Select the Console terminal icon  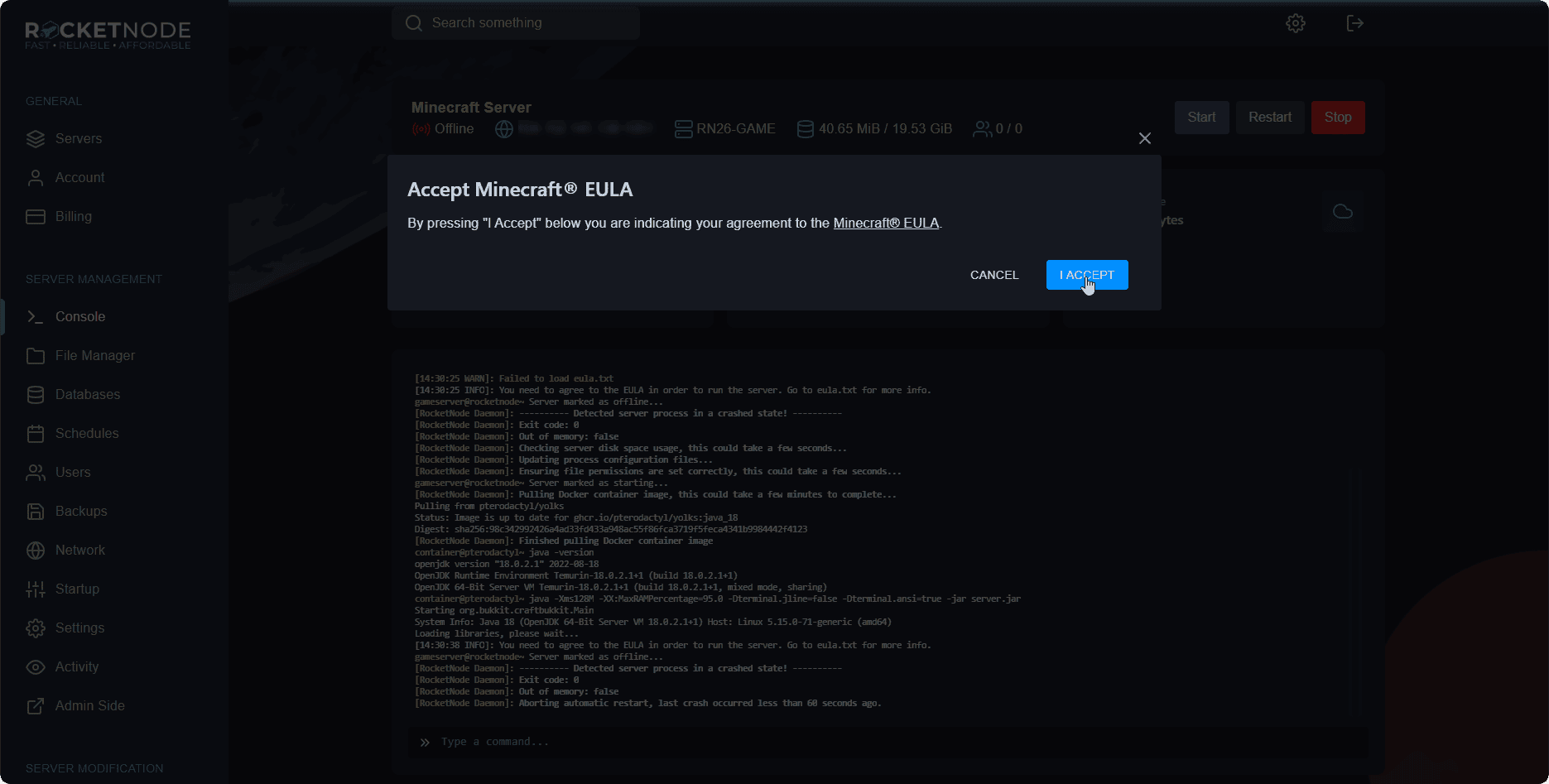coord(36,316)
